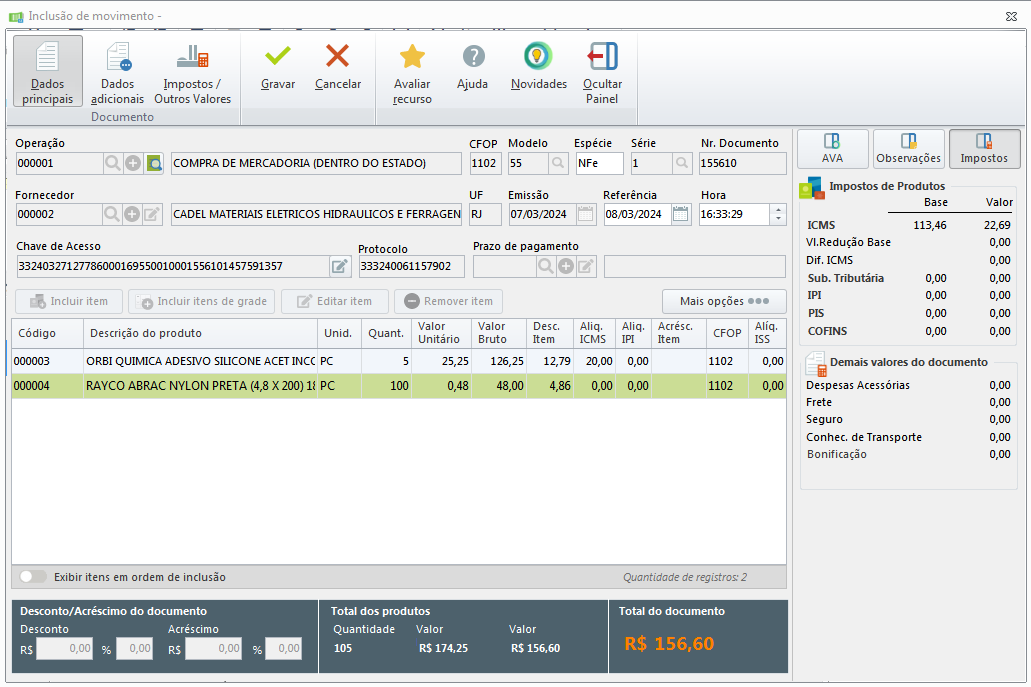Click Incluir itens de grade button
The image size is (1031, 687).
coord(201,301)
